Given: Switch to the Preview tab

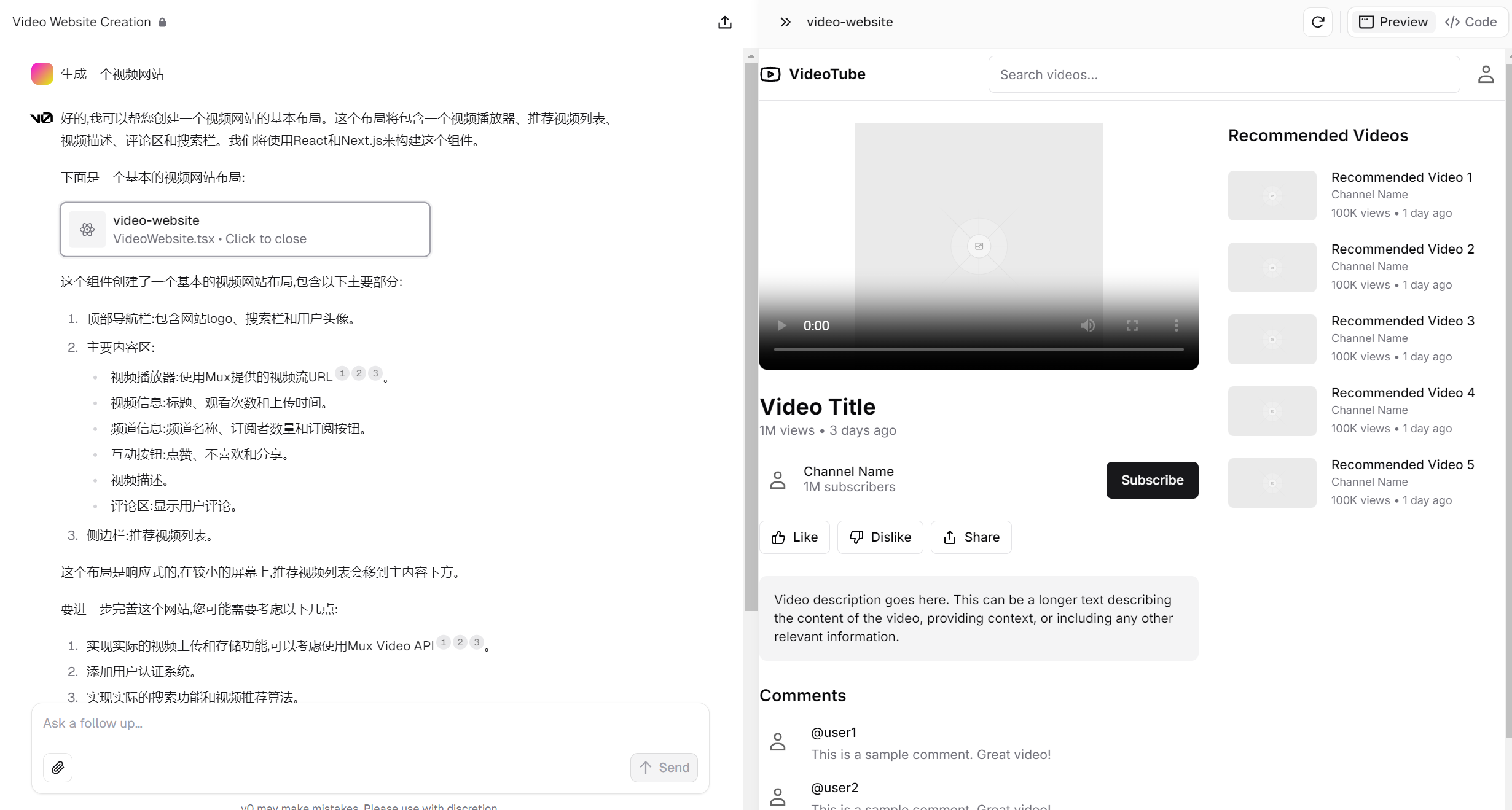Looking at the screenshot, I should coord(1393,23).
